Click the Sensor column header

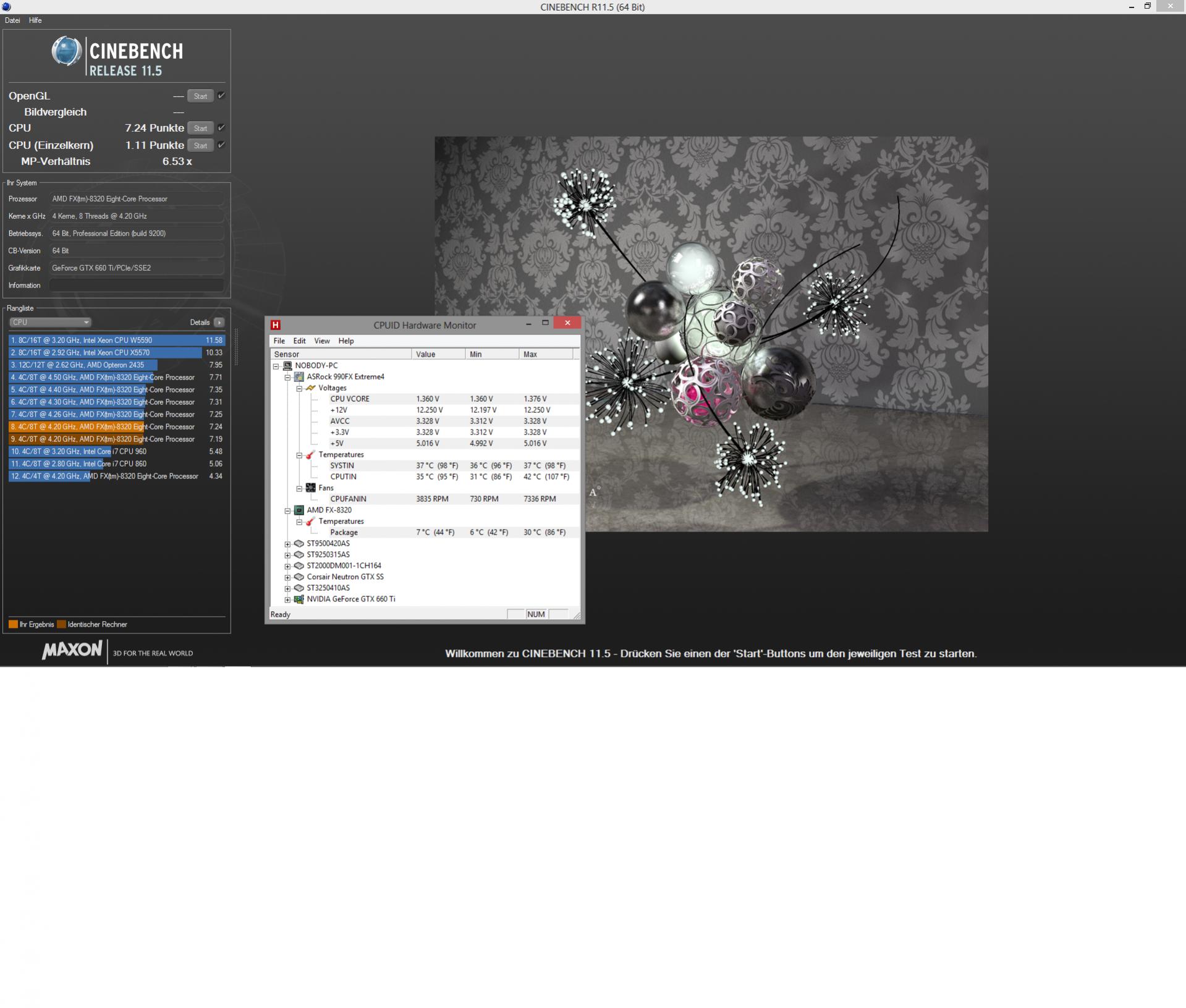pyautogui.click(x=341, y=354)
